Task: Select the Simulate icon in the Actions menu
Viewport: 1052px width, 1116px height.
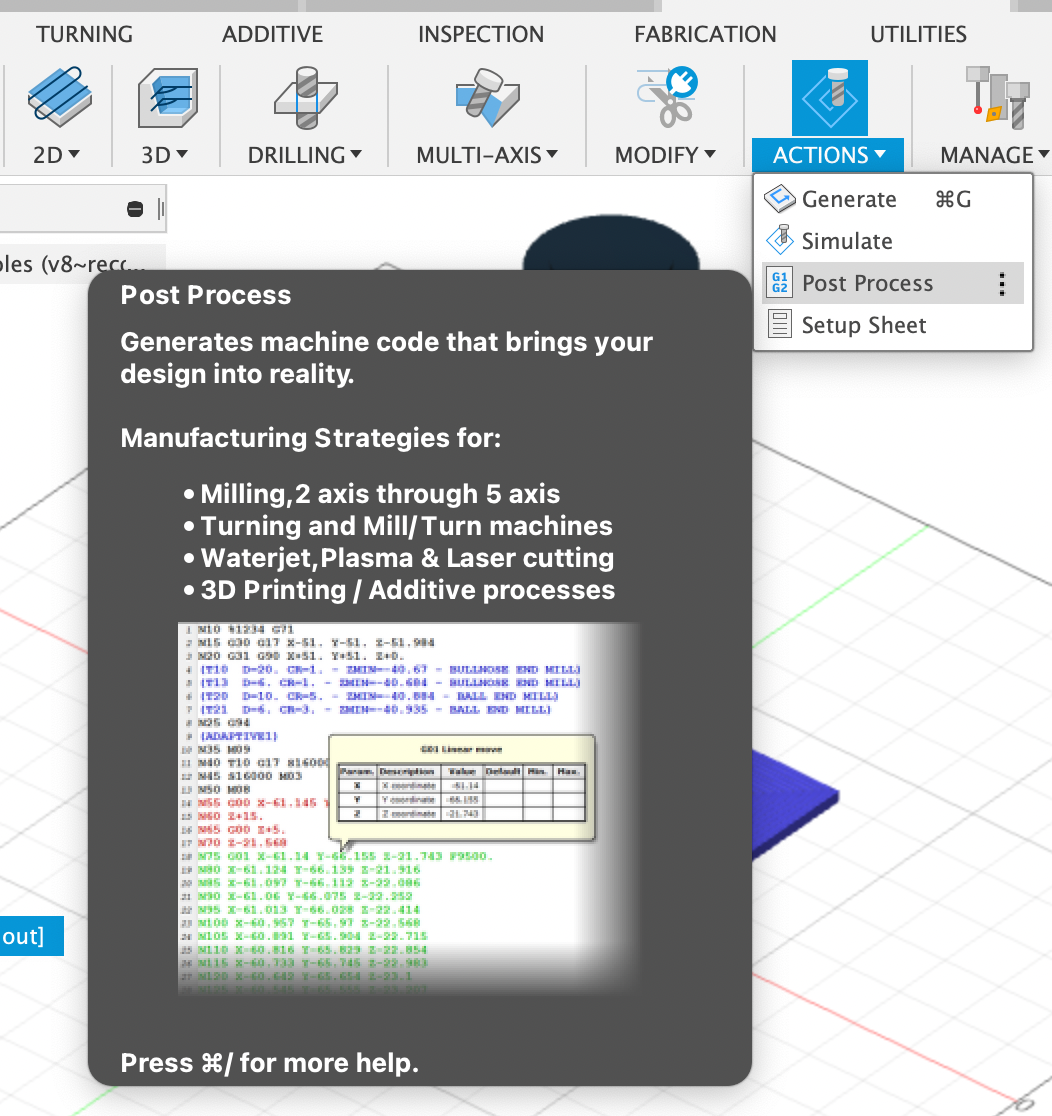Action: pos(779,241)
